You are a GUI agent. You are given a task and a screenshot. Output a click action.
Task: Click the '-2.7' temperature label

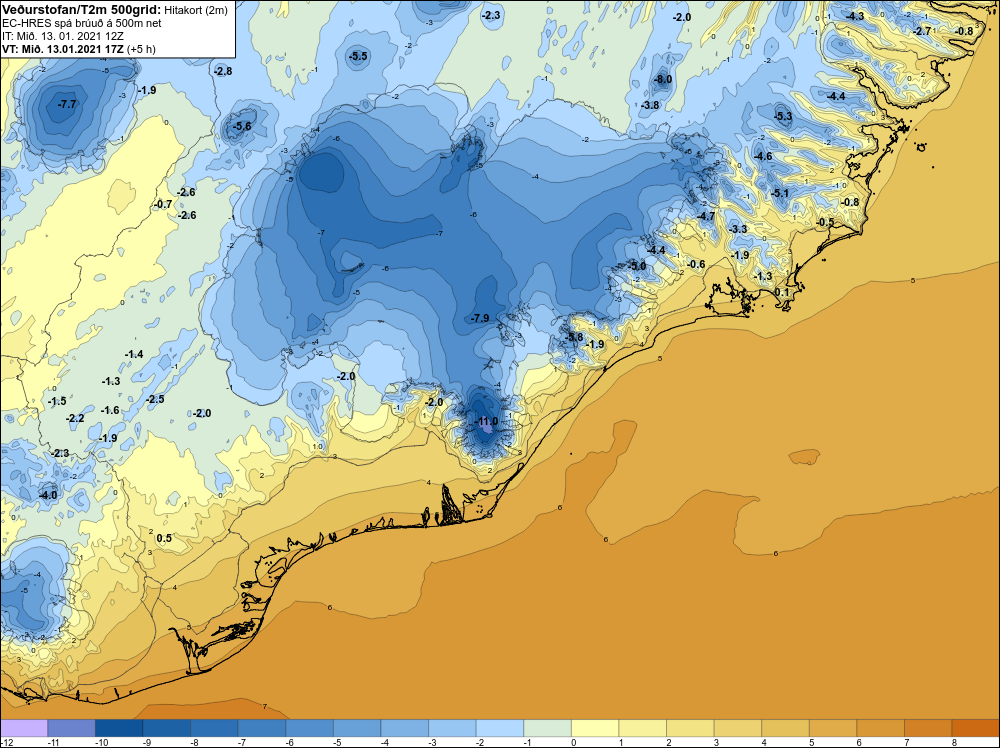pyautogui.click(x=922, y=31)
